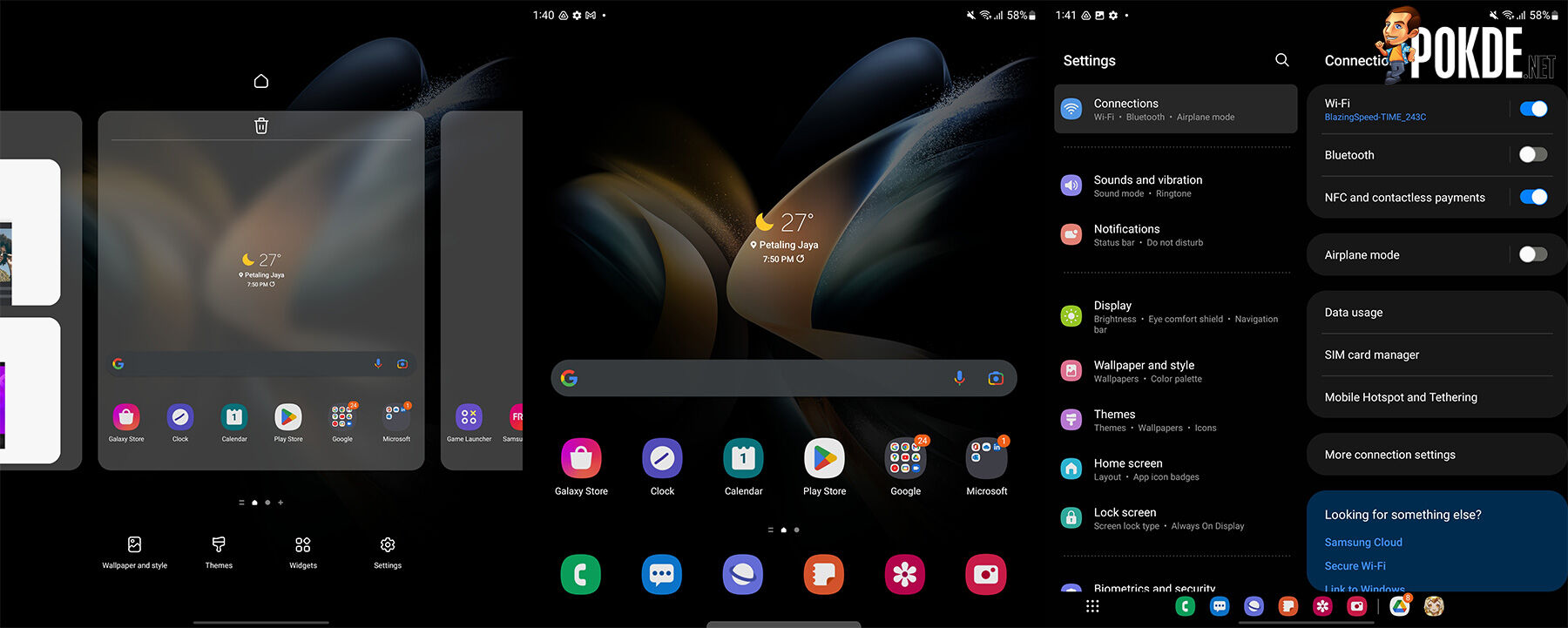Launch Samsung Internet from the home dock
This screenshot has width=1568, height=628.
(743, 575)
